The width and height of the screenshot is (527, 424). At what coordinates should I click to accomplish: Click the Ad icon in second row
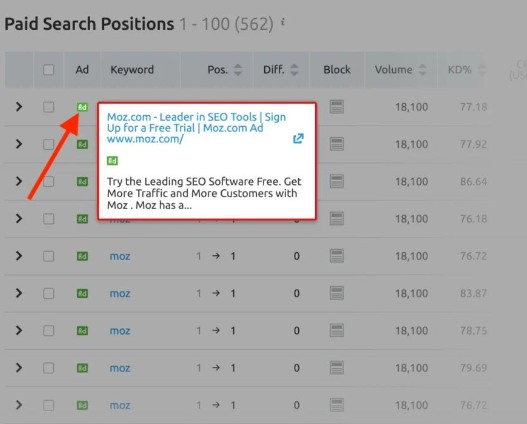point(82,144)
